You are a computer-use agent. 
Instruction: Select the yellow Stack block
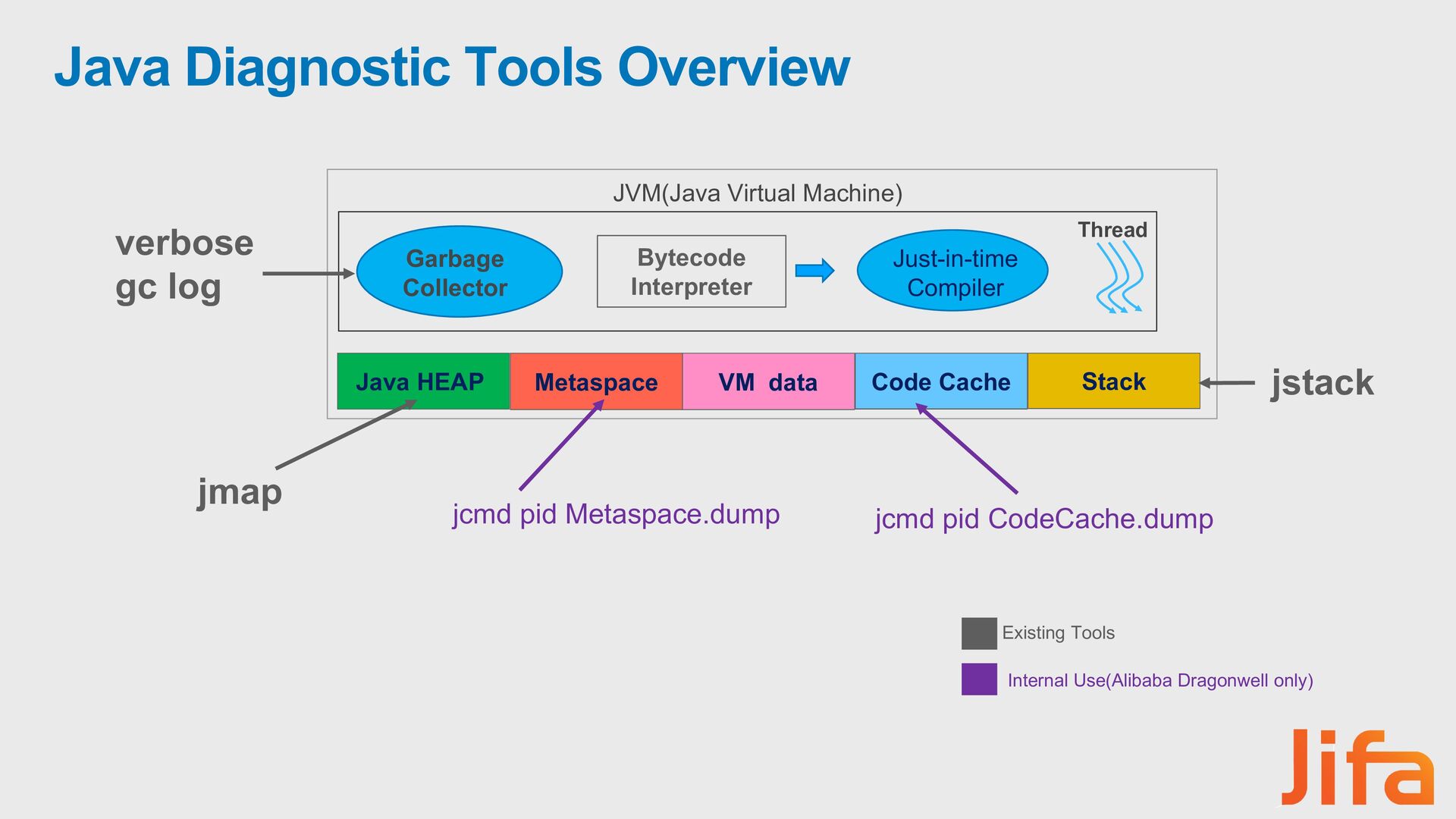[1113, 381]
